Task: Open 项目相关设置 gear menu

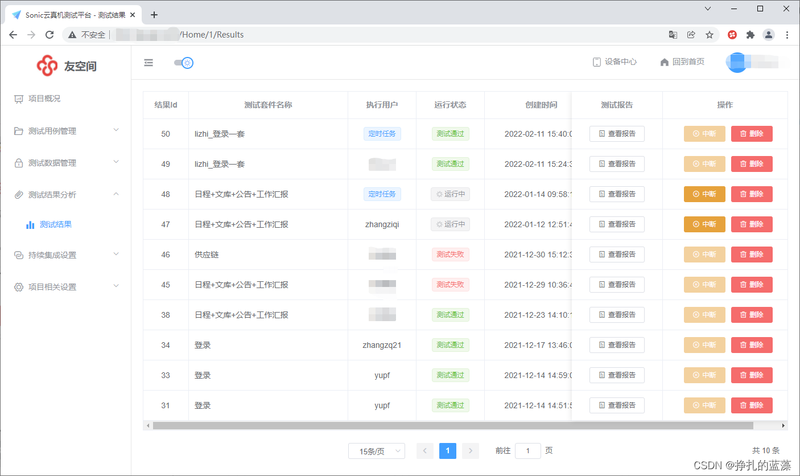Action: pyautogui.click(x=66, y=287)
